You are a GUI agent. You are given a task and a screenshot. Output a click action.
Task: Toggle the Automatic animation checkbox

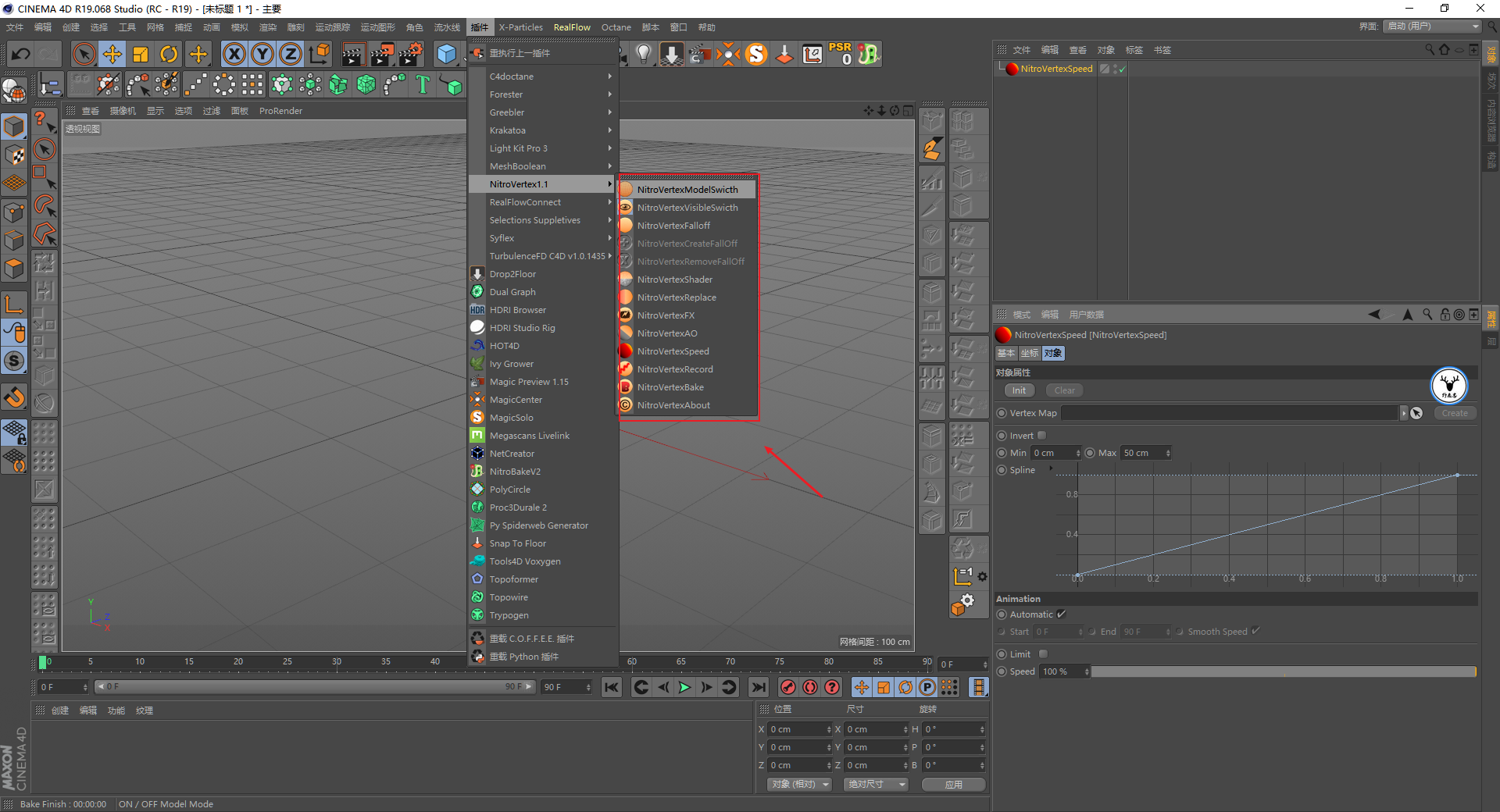1061,614
